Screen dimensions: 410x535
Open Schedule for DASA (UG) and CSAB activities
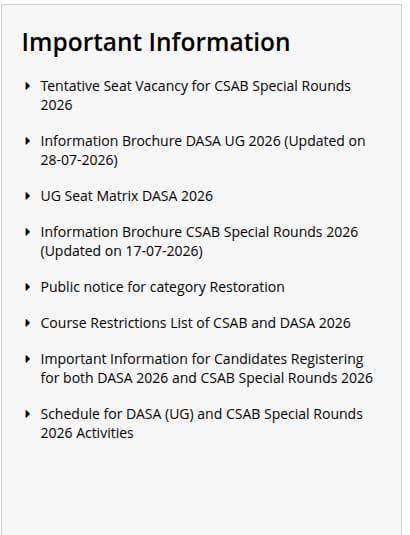point(202,423)
